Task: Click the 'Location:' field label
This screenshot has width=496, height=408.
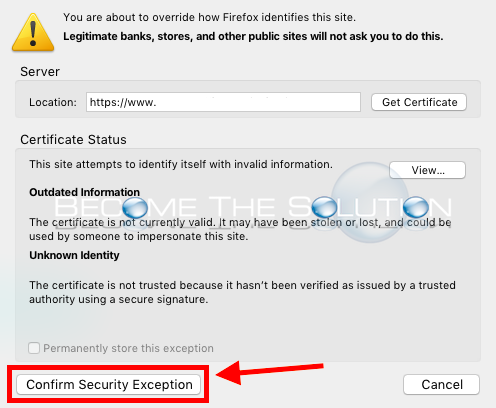Action: (53, 102)
